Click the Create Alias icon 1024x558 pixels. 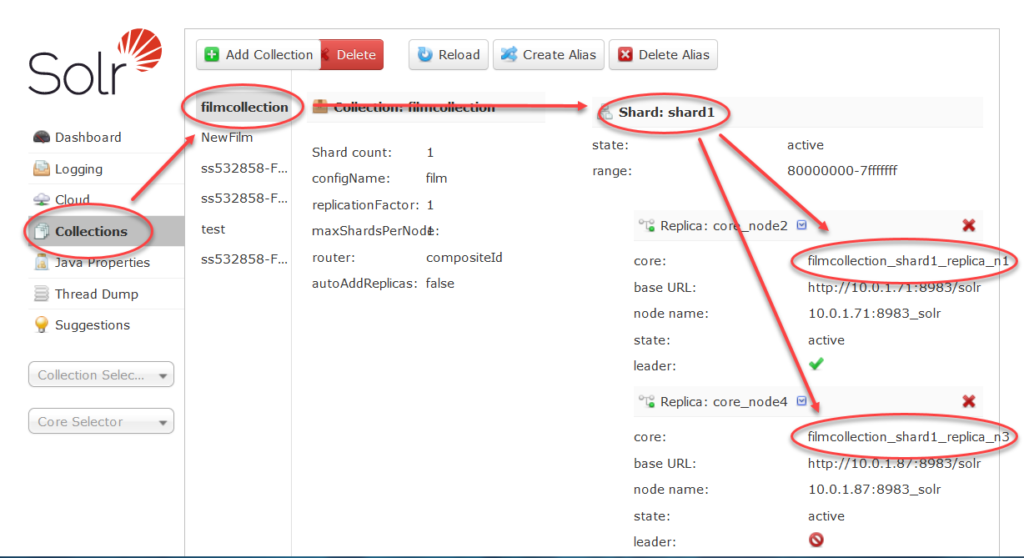pyautogui.click(x=509, y=54)
